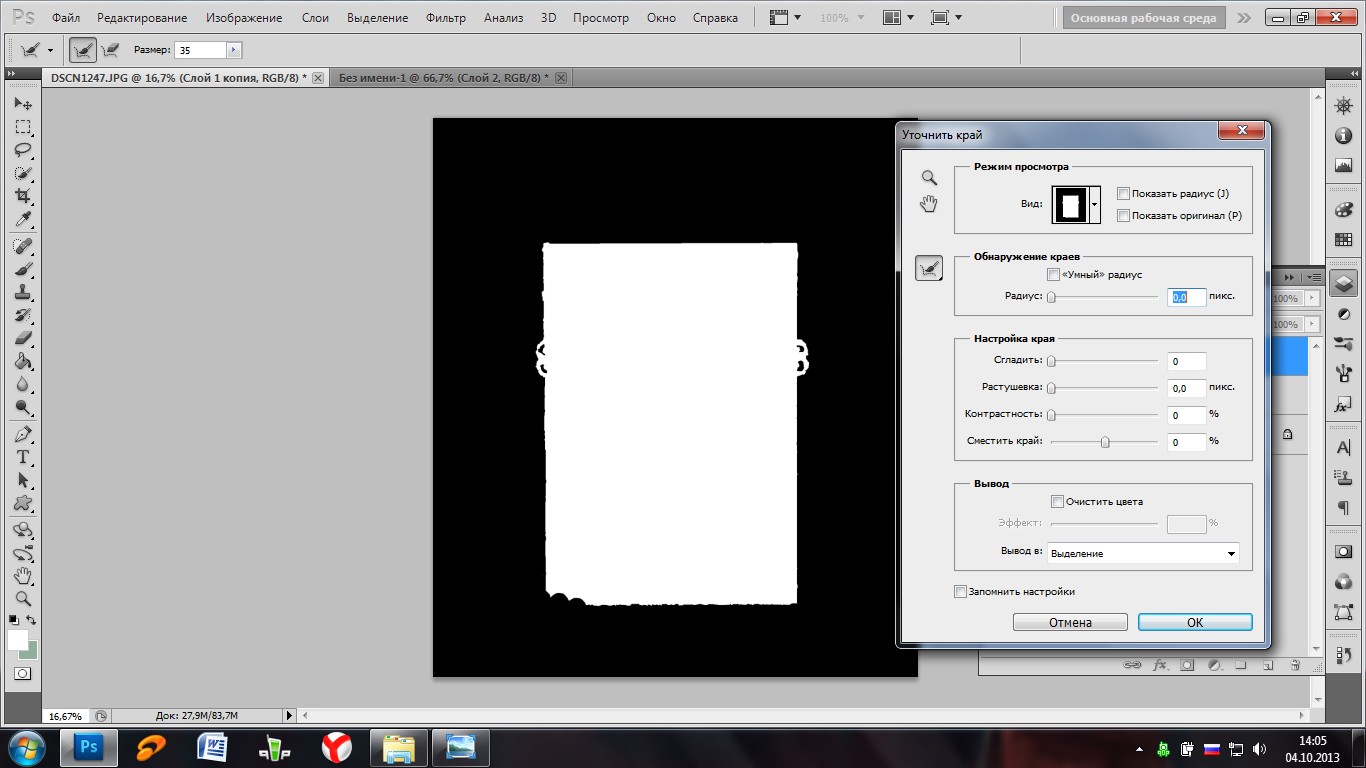This screenshot has width=1366, height=768.
Task: Click the Radius slider handle
Action: point(1051,297)
